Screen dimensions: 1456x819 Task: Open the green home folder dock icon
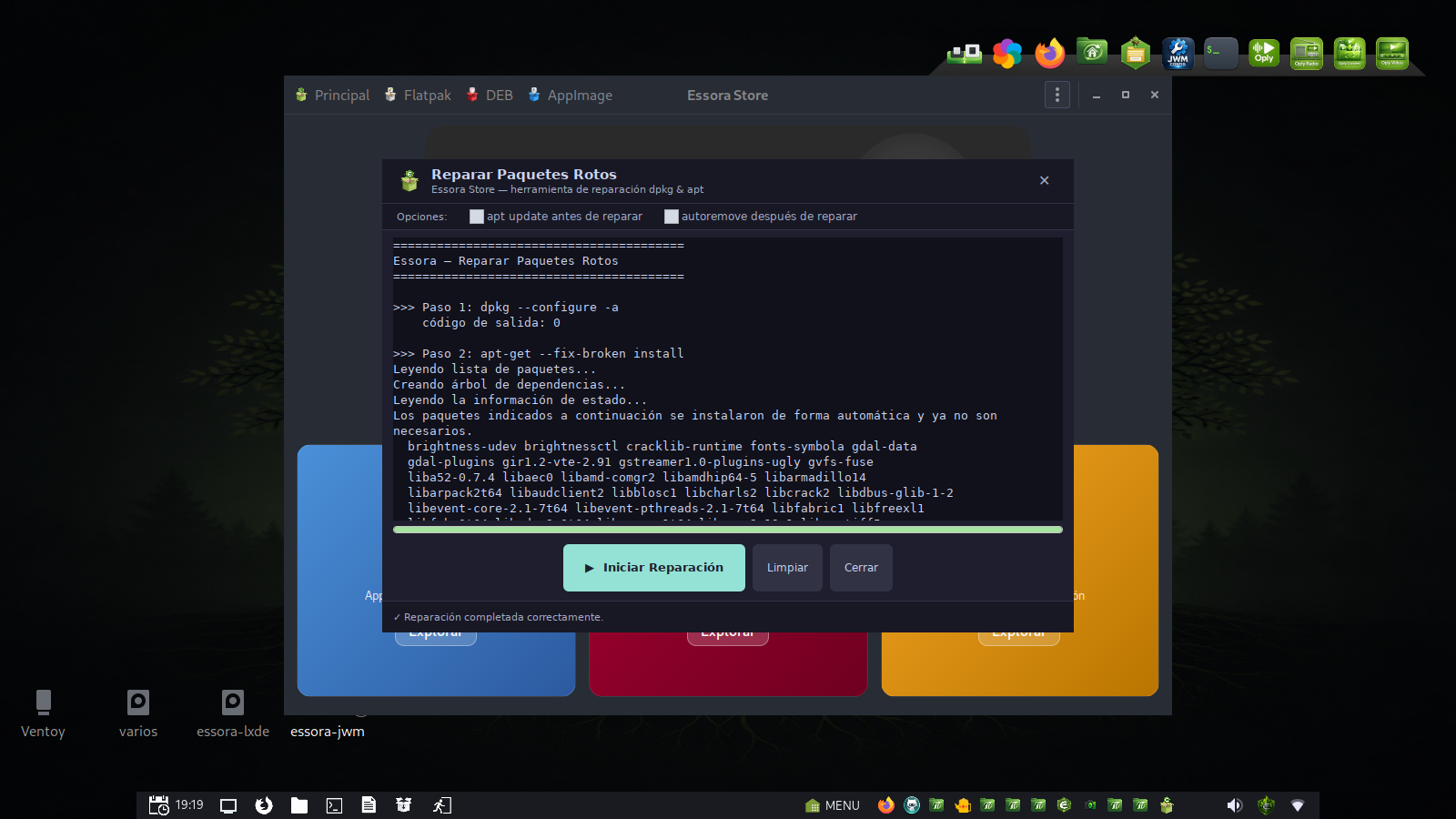coord(1092,52)
